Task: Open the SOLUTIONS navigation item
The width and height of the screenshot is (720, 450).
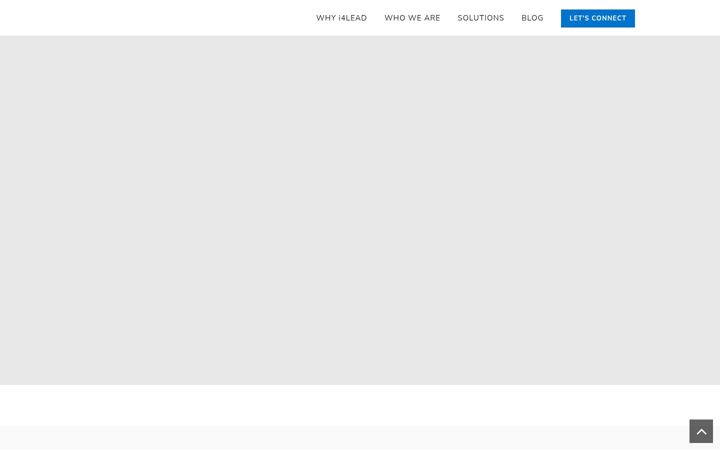Action: (480, 18)
